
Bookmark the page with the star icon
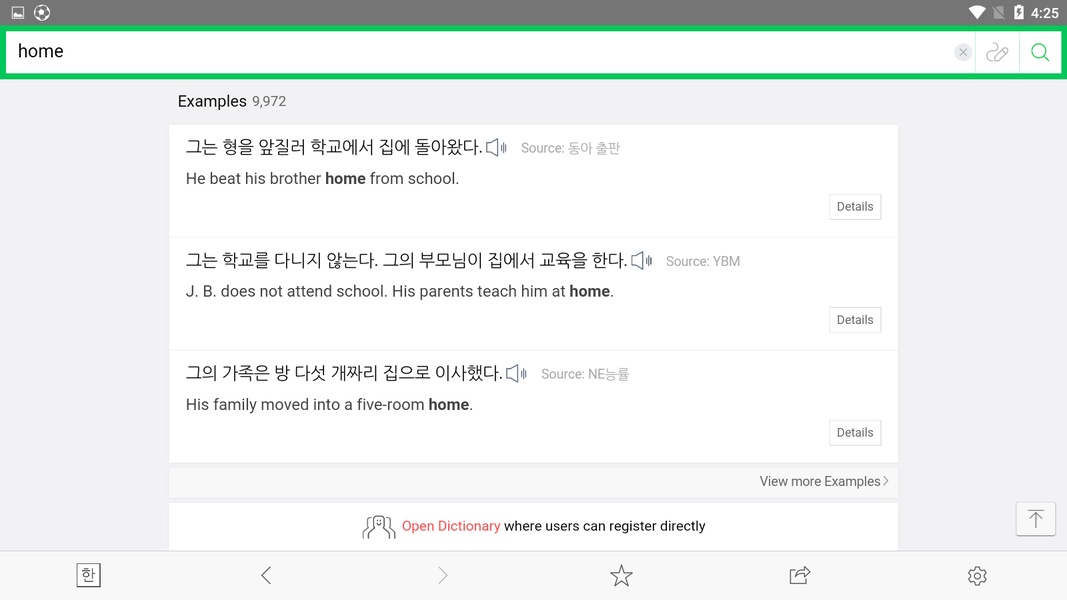(x=621, y=576)
